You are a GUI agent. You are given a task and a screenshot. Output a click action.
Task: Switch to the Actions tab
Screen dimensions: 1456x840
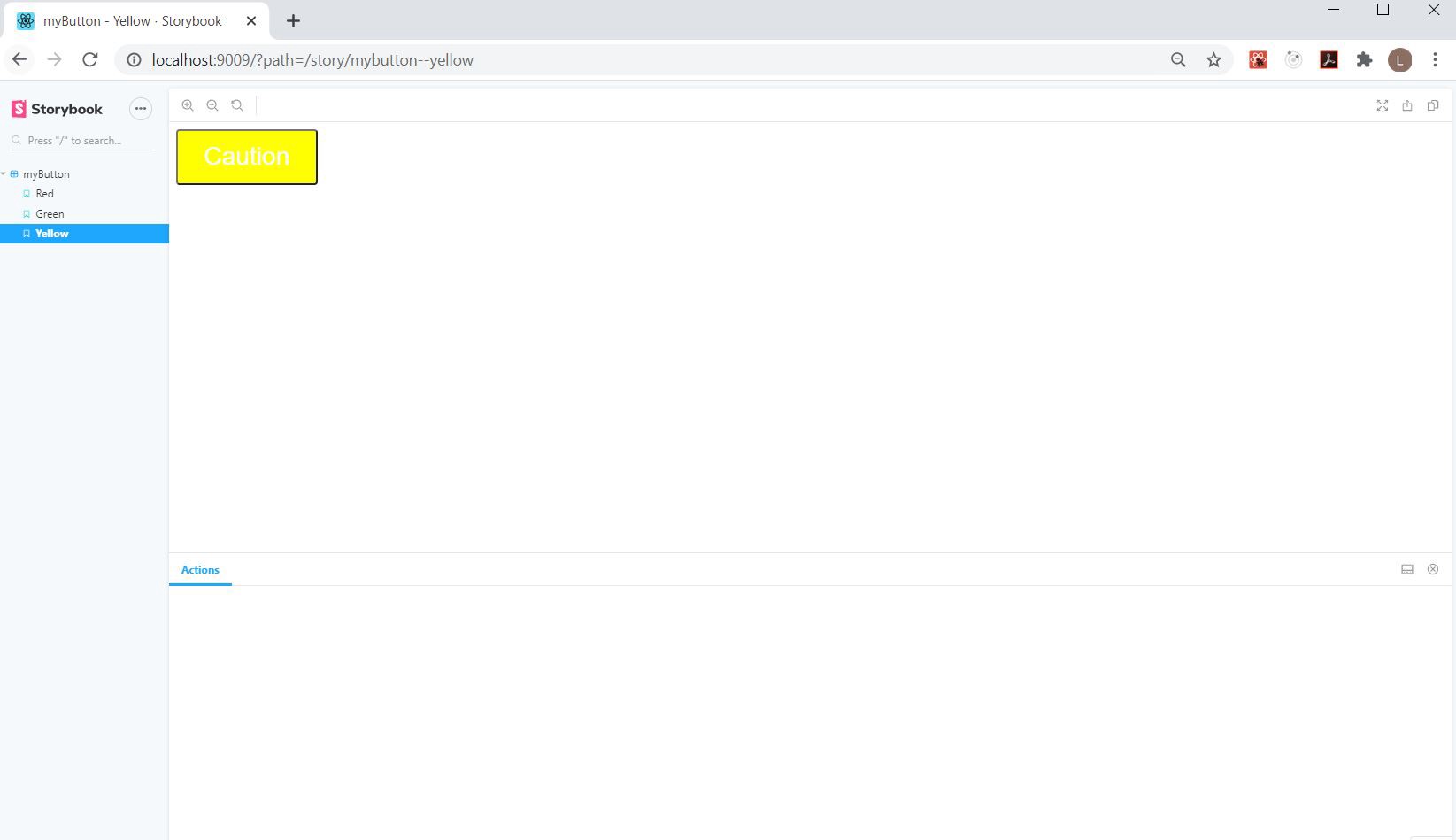pos(200,570)
